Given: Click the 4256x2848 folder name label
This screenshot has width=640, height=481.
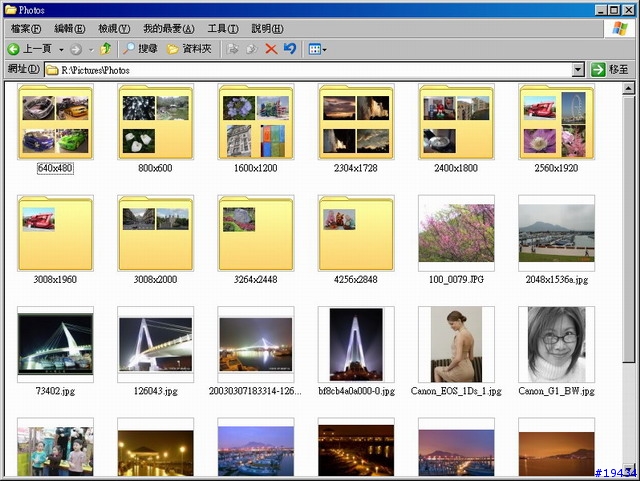Looking at the screenshot, I should 356,280.
